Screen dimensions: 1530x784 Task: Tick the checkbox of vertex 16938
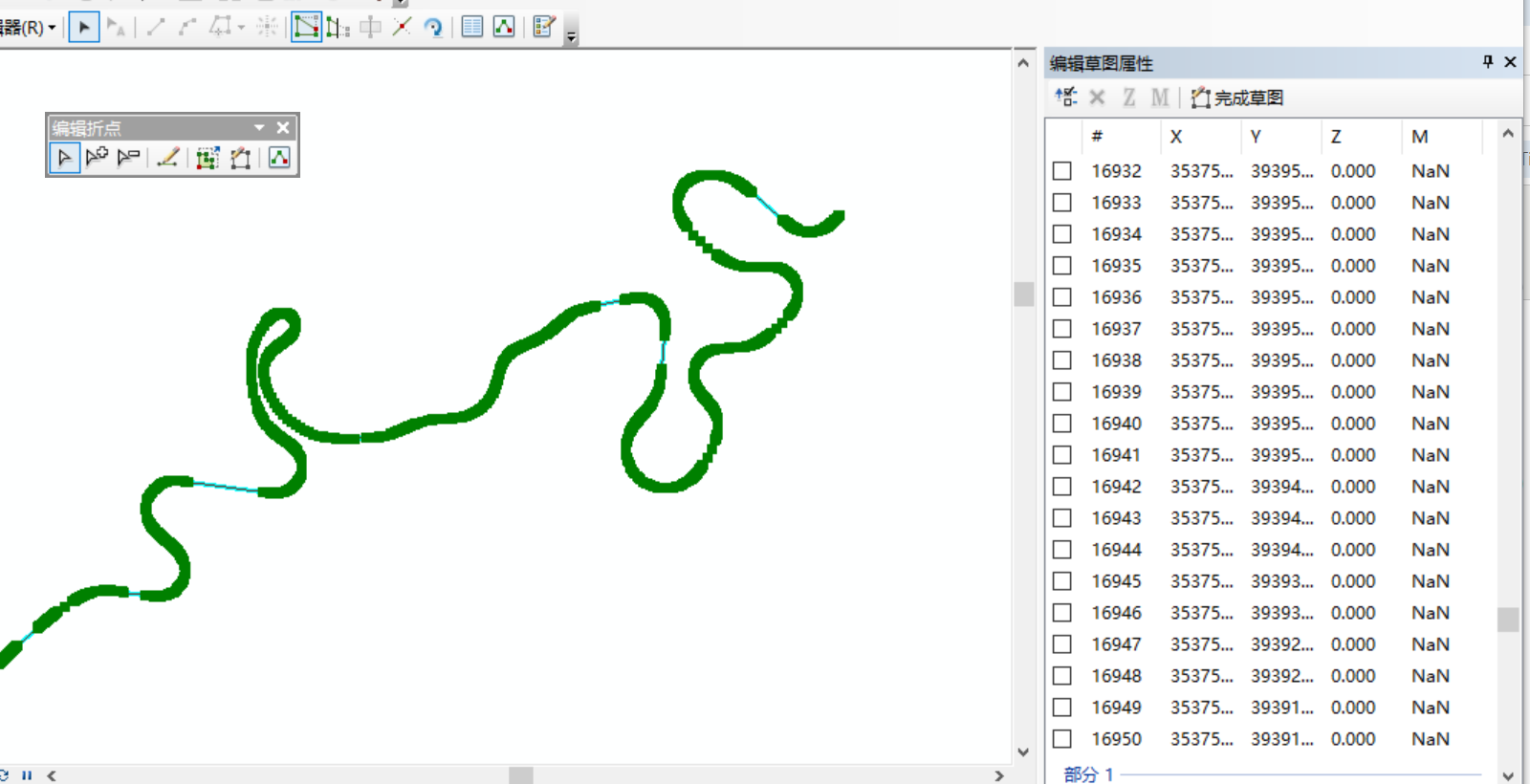click(1061, 360)
